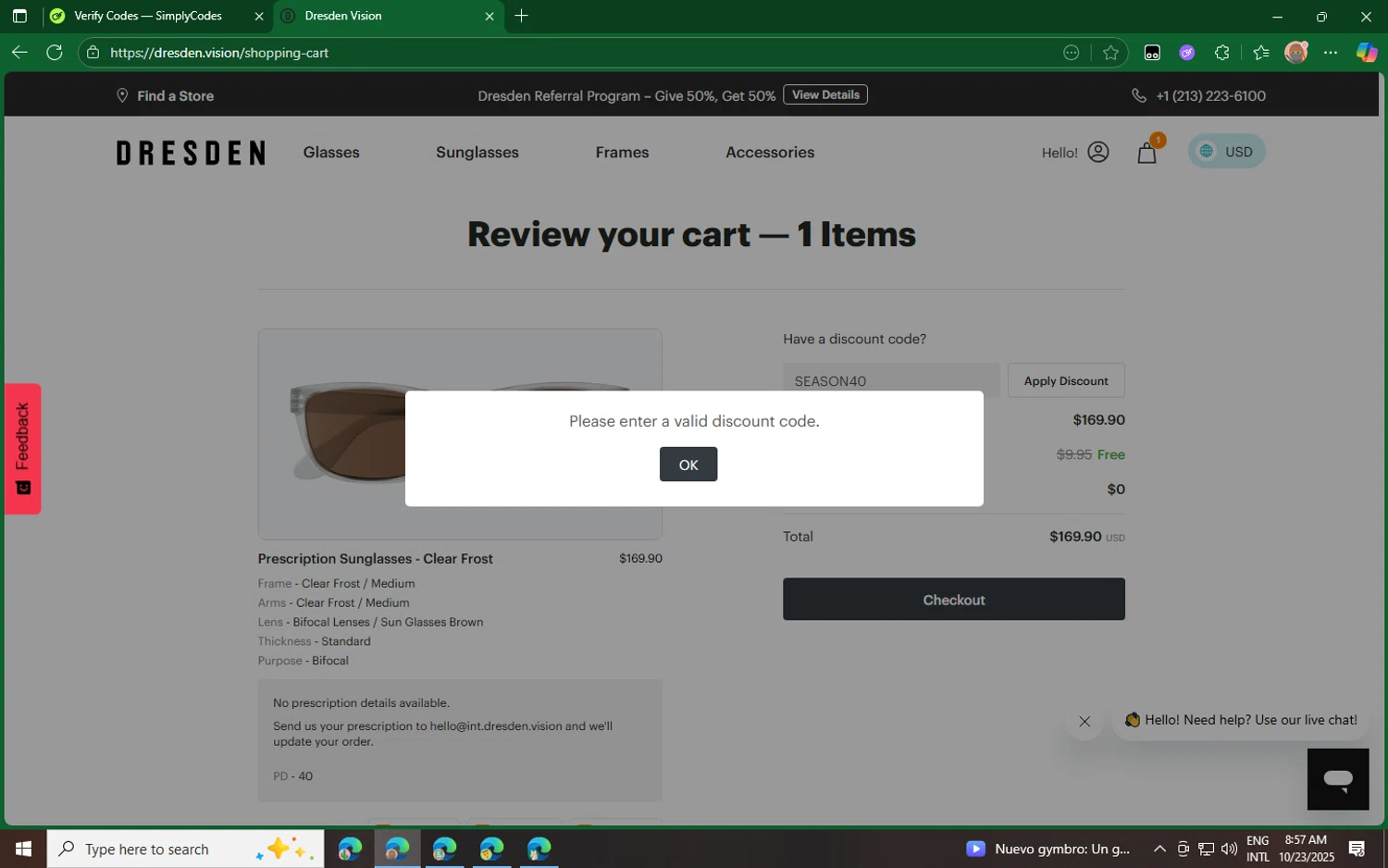This screenshot has height=868, width=1388.
Task: Call the +1 (213) 223-6100 phone link
Action: tap(1199, 95)
